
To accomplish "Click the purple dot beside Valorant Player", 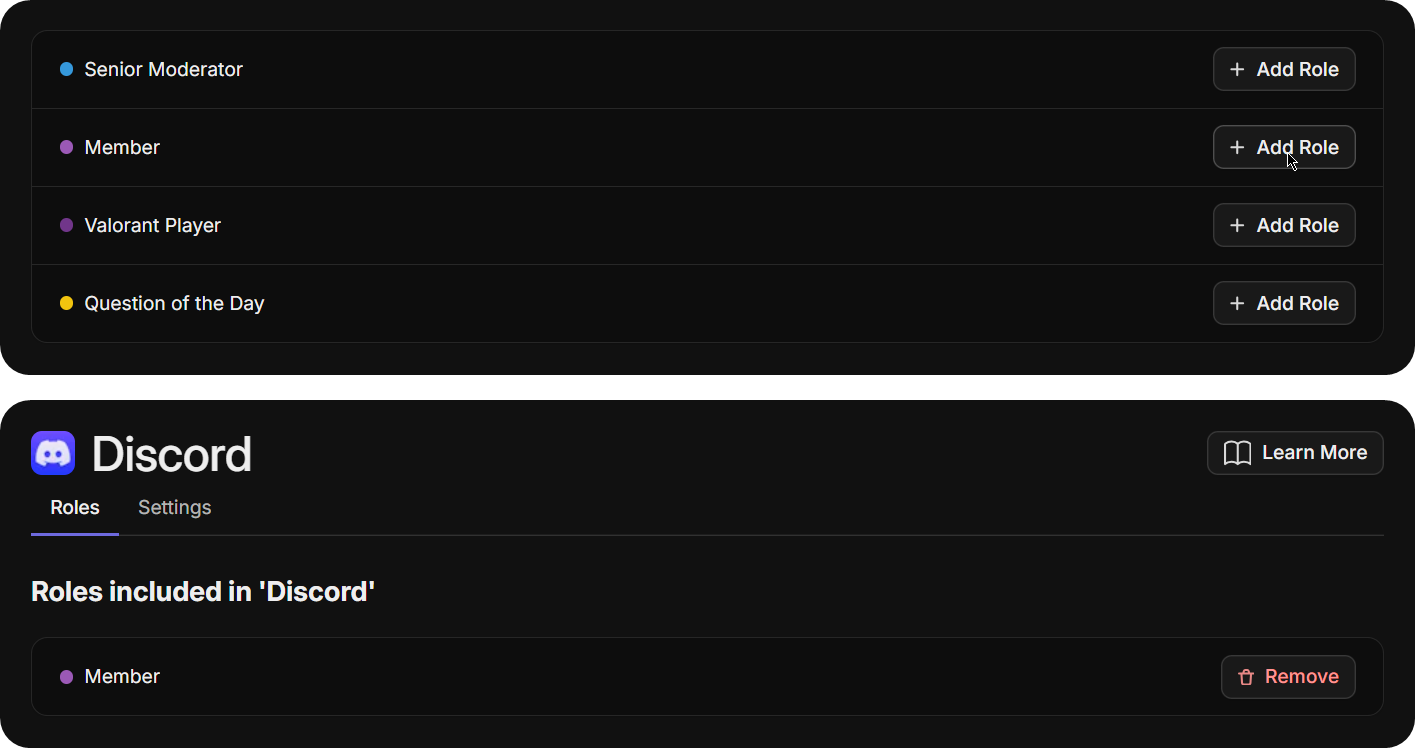I will coord(66,225).
